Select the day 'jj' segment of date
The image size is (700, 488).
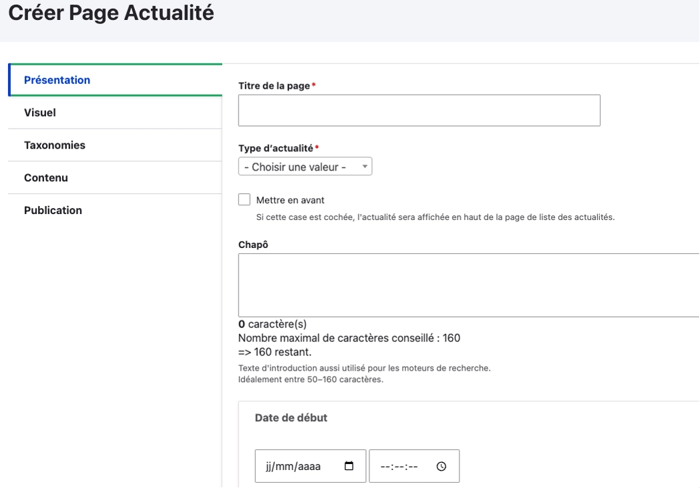click(269, 466)
